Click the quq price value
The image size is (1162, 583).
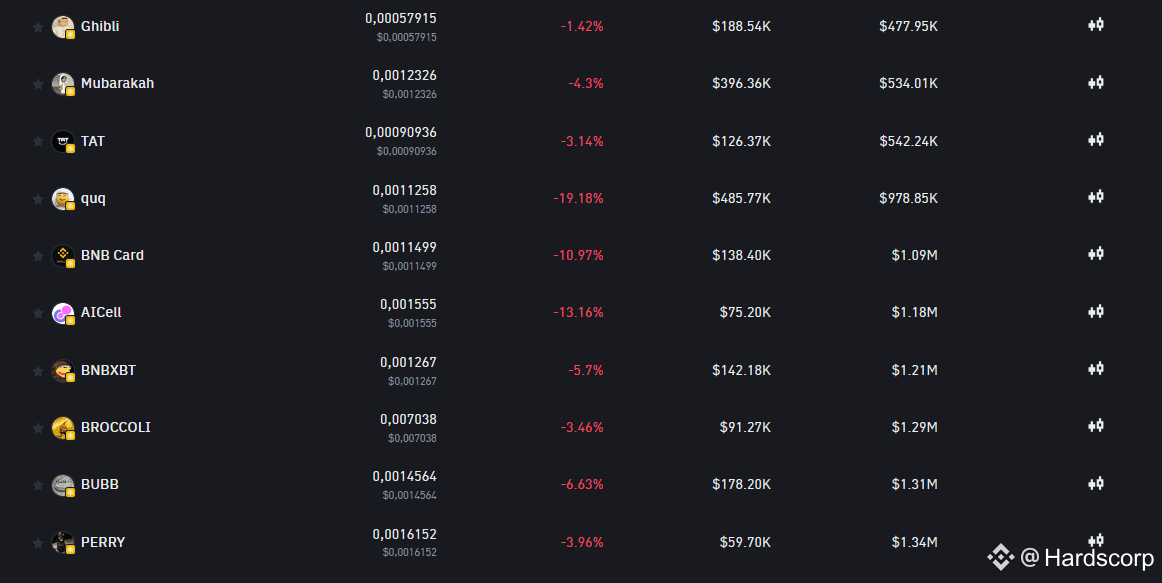click(x=406, y=189)
